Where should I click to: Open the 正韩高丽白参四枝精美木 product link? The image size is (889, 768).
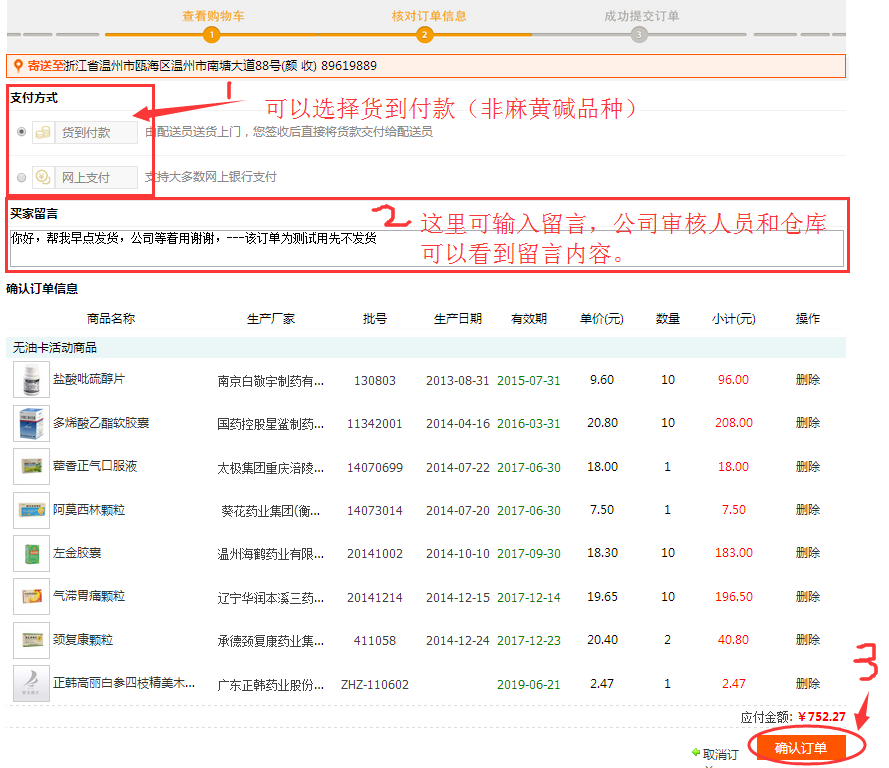pos(124,683)
